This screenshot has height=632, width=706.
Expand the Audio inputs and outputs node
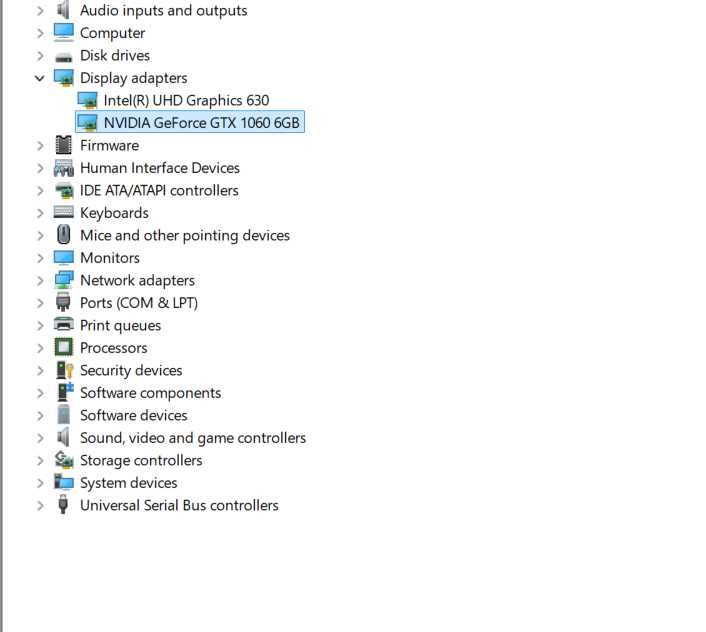[40, 10]
